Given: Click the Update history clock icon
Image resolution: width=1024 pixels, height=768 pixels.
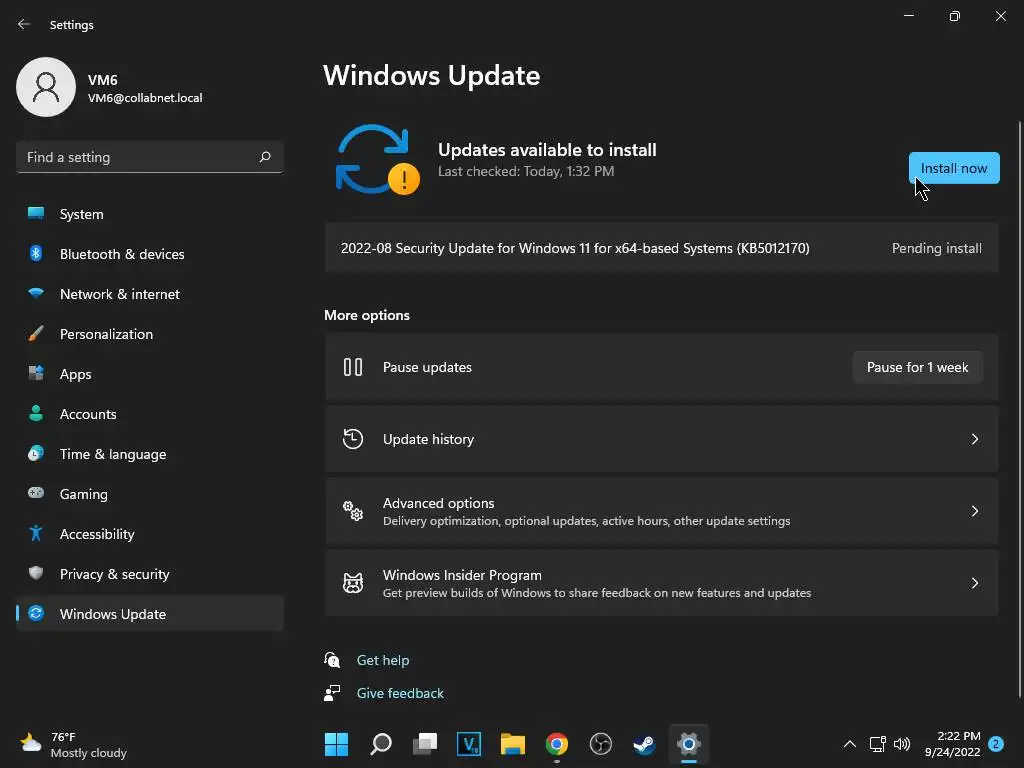Looking at the screenshot, I should (x=353, y=439).
